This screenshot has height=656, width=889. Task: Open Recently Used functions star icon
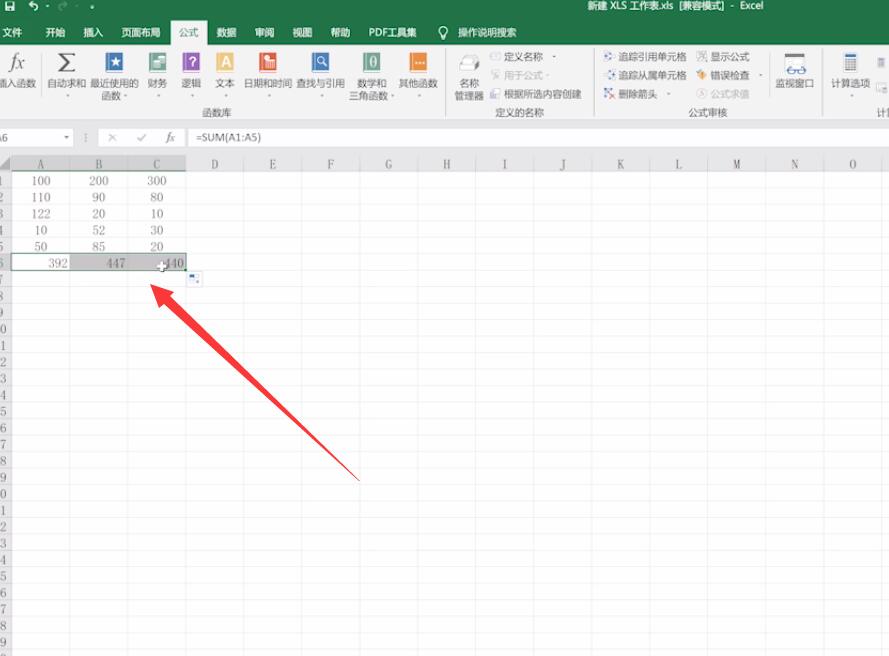click(114, 62)
